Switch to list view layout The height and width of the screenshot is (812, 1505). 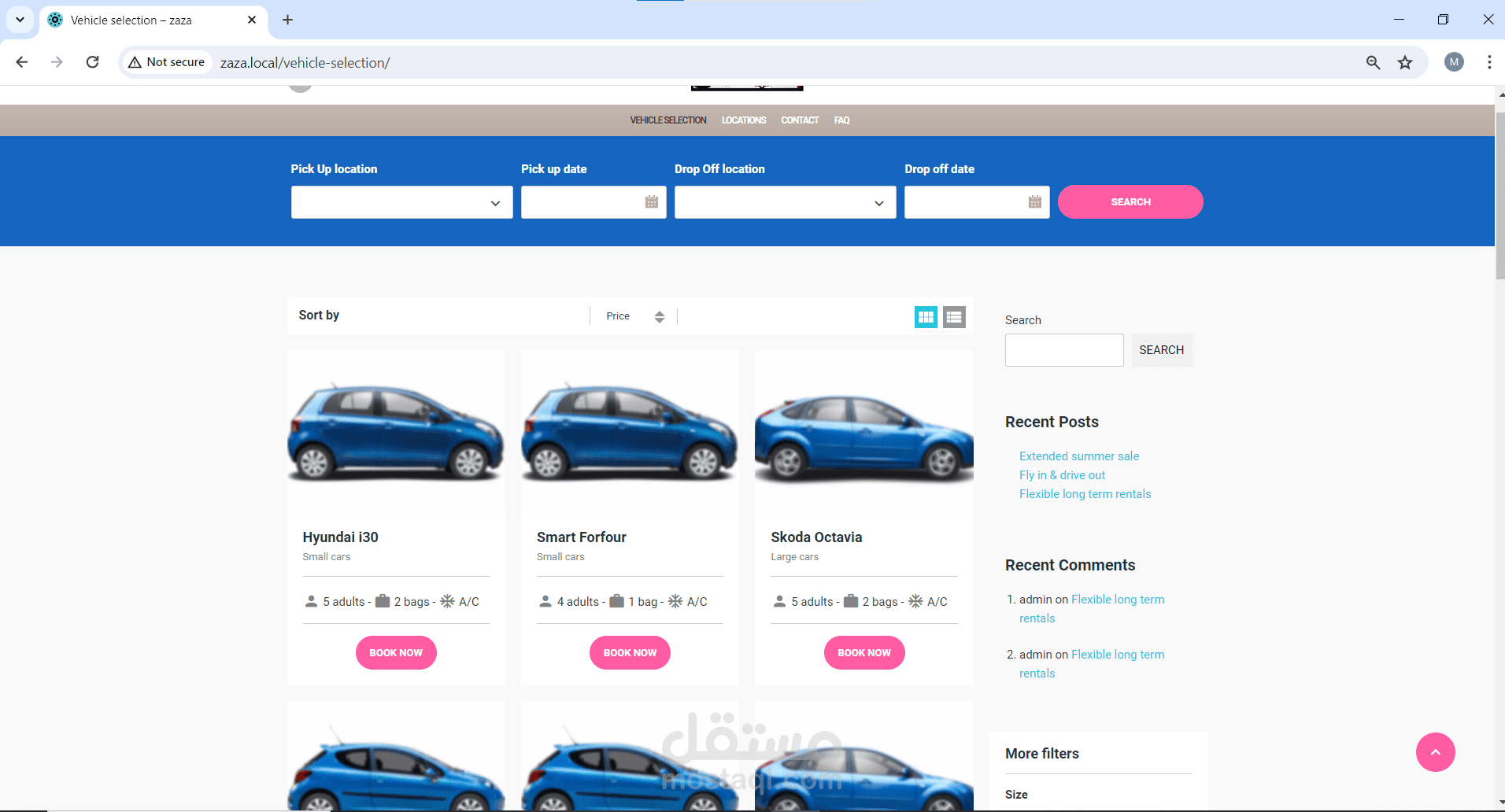click(x=954, y=317)
